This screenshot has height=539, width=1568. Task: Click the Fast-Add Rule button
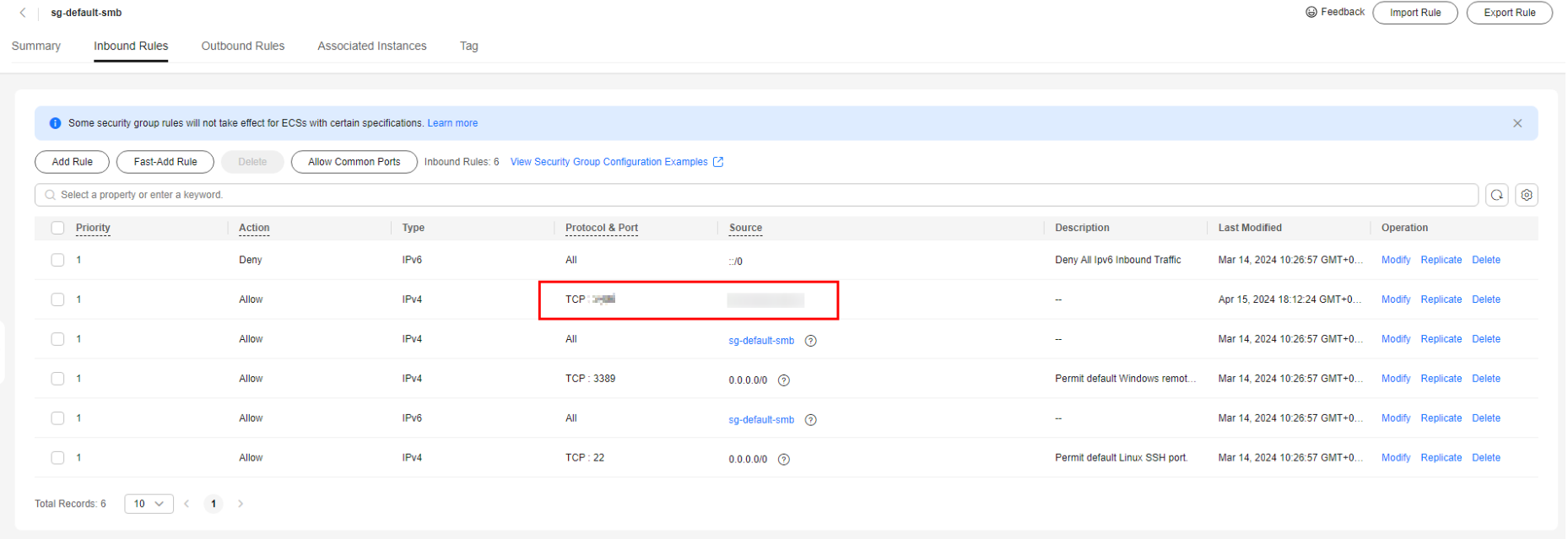165,162
